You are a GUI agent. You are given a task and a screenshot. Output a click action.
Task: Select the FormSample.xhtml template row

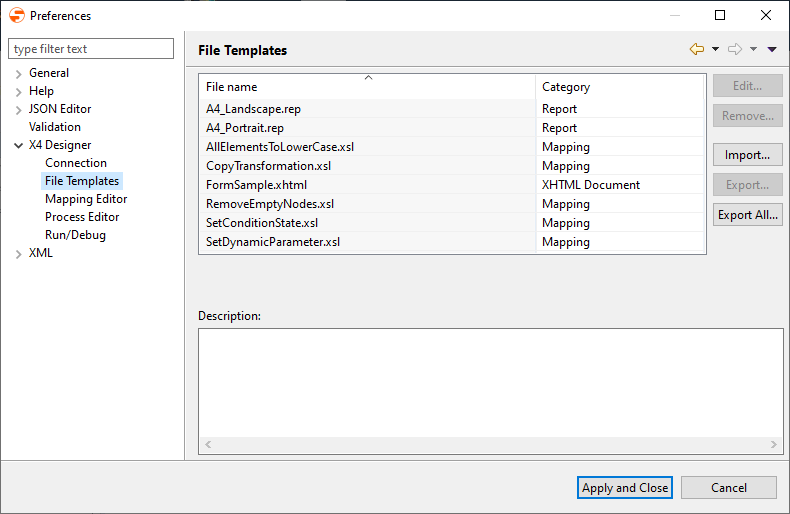pos(257,185)
